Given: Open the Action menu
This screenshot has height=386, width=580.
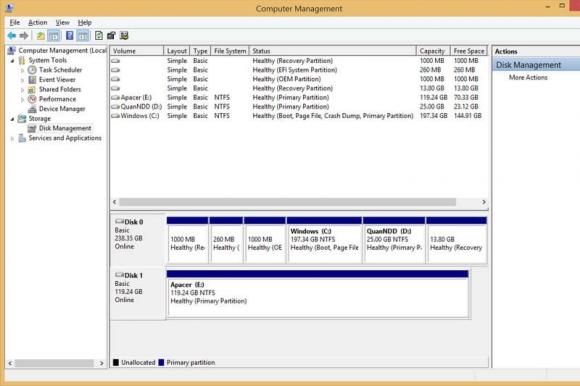Looking at the screenshot, I should (x=38, y=23).
